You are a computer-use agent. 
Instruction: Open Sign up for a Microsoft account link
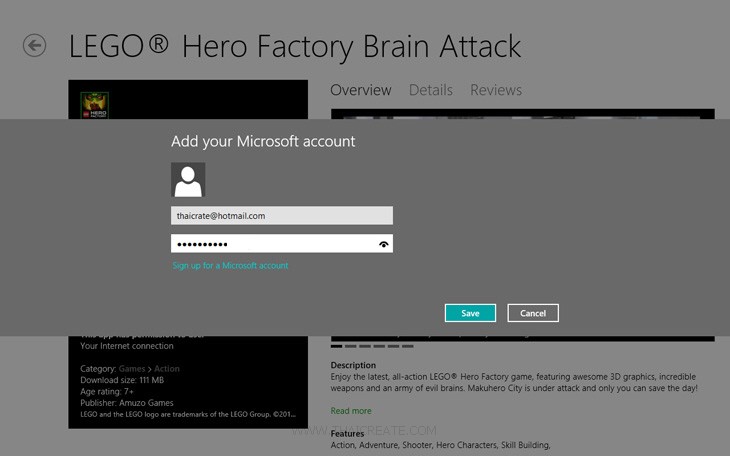pyautogui.click(x=230, y=265)
